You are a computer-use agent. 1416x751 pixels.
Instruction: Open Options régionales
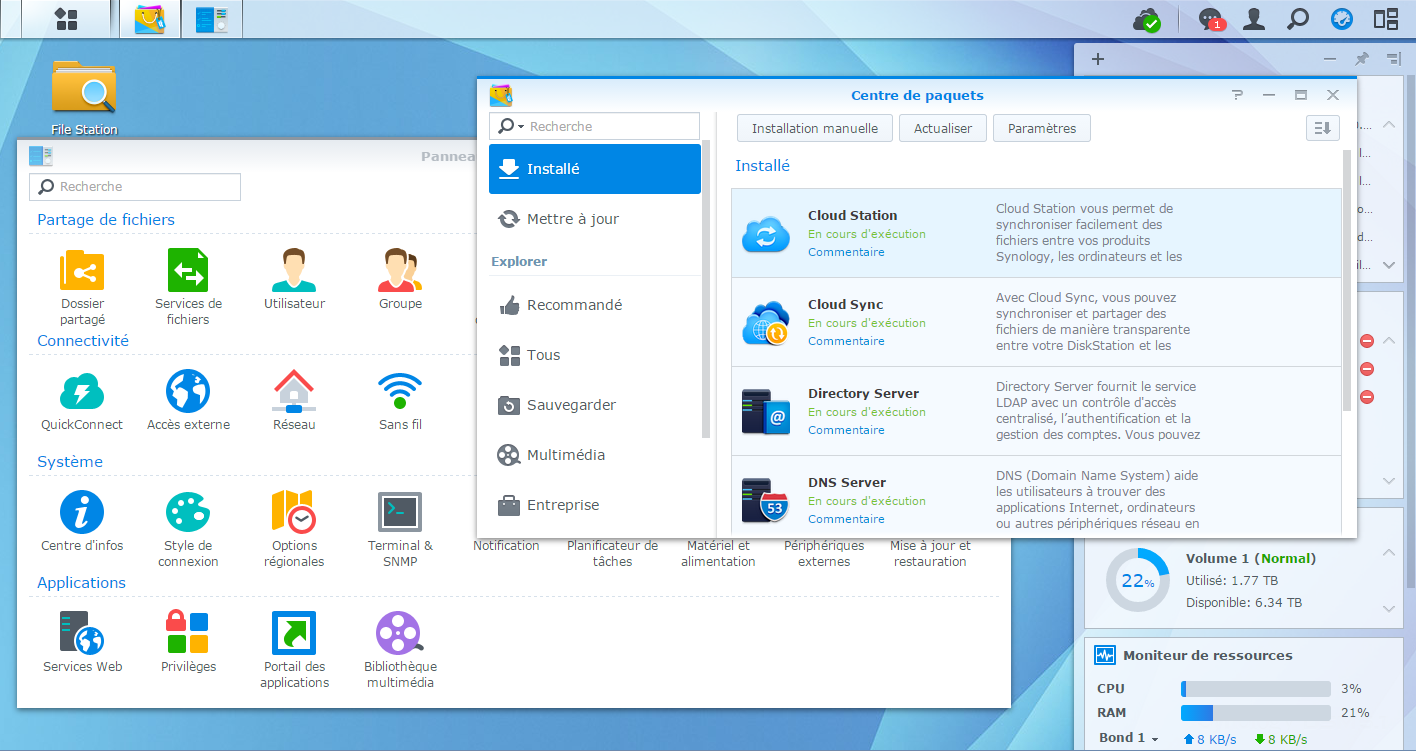point(294,529)
